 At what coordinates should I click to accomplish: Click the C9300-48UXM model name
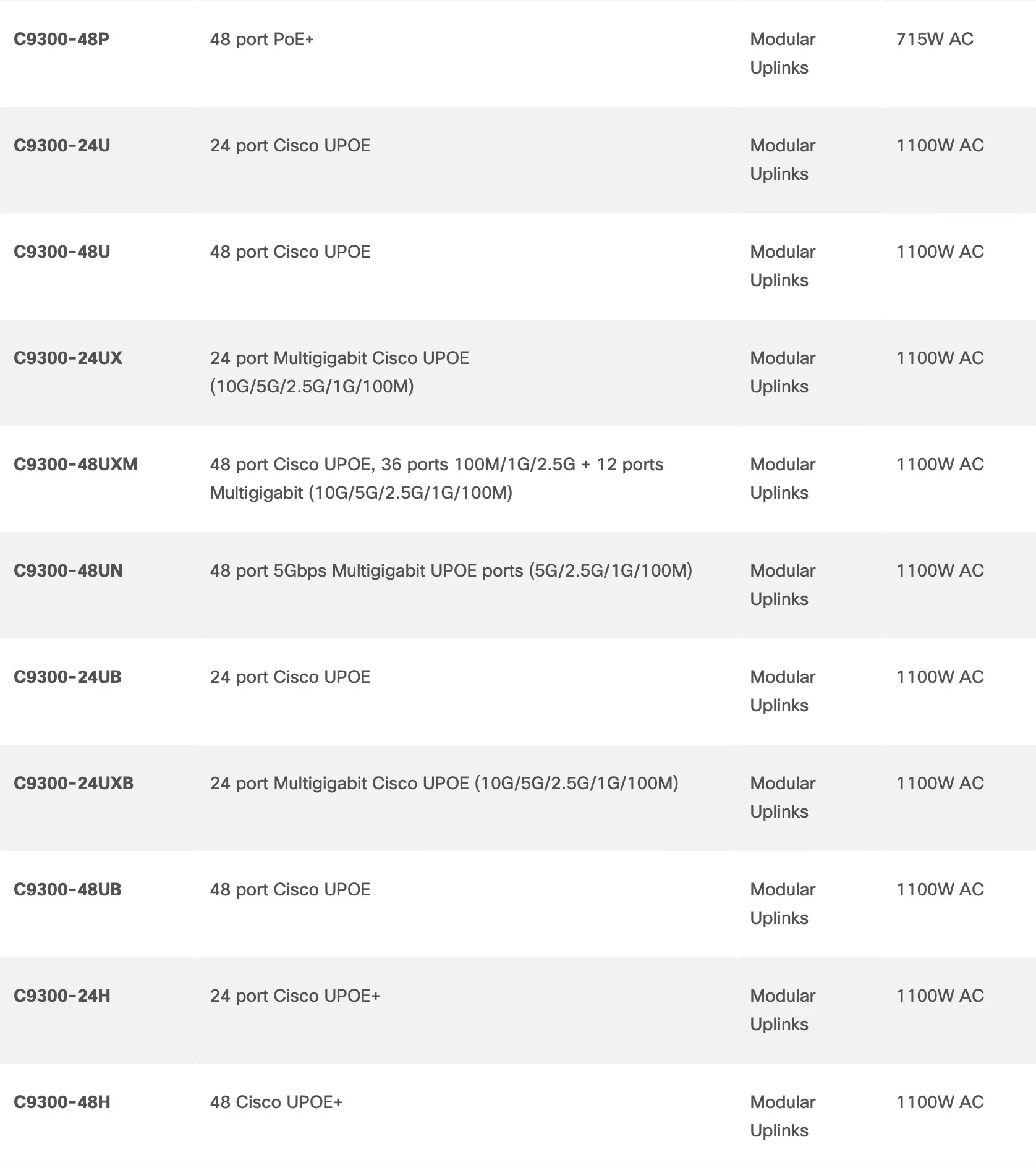click(x=75, y=465)
